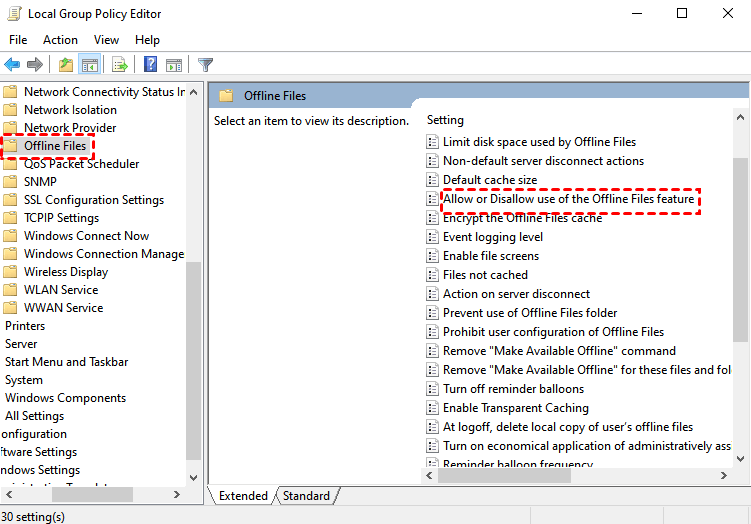
Task: Select WLAN Service folder in tree
Action: coord(60,290)
